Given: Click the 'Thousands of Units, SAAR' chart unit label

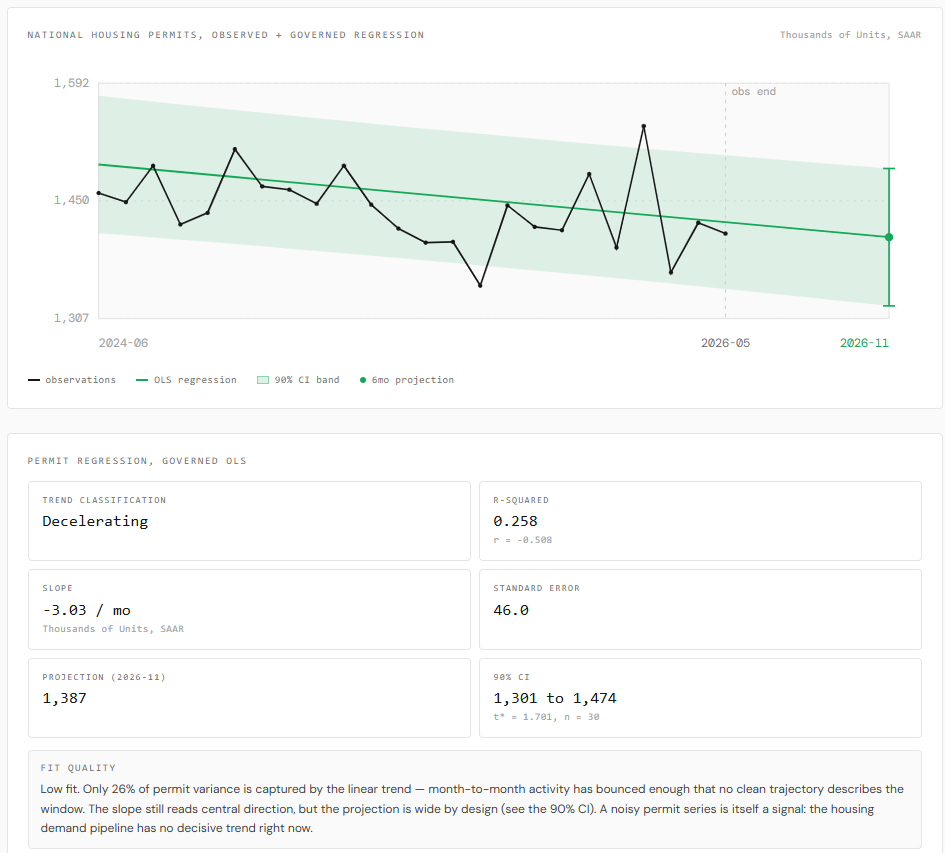Looking at the screenshot, I should point(850,35).
